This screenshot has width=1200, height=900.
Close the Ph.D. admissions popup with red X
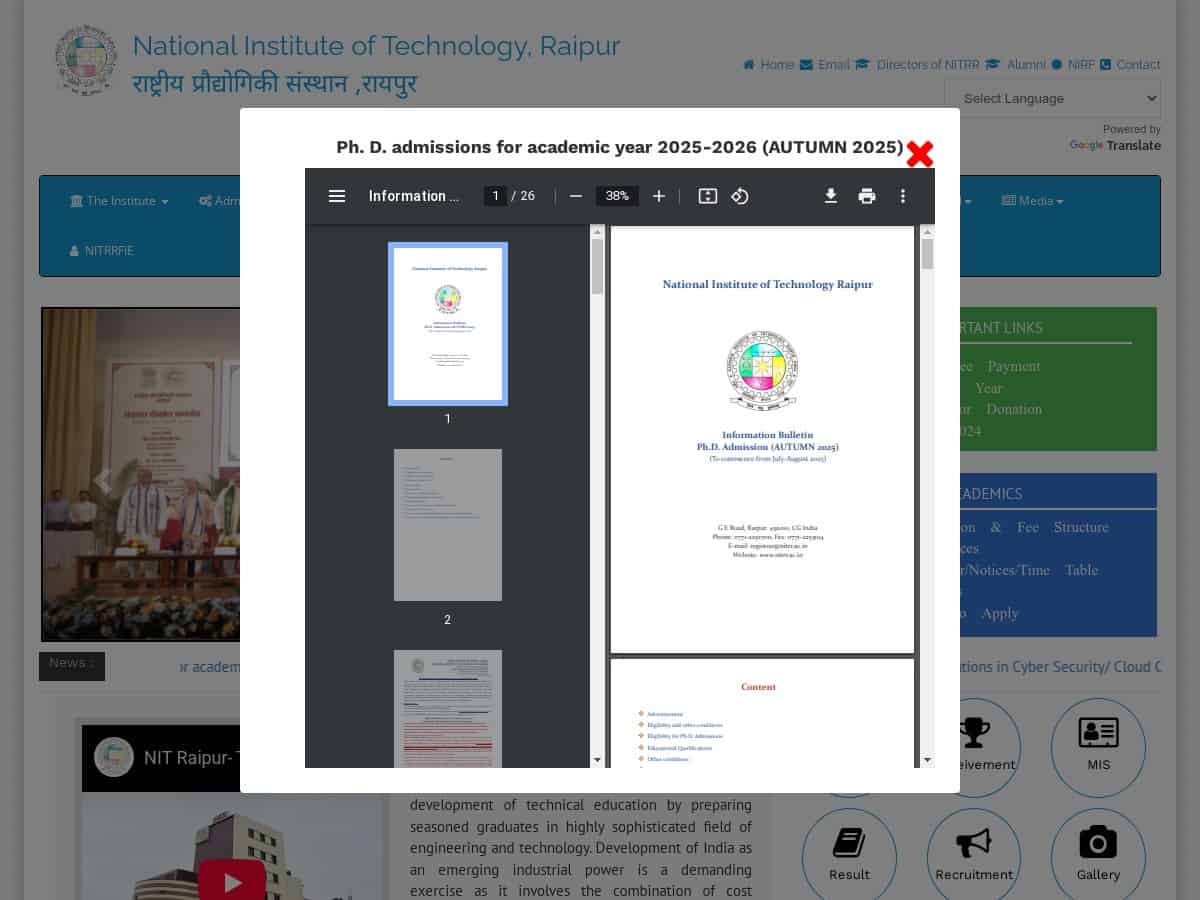(x=920, y=154)
